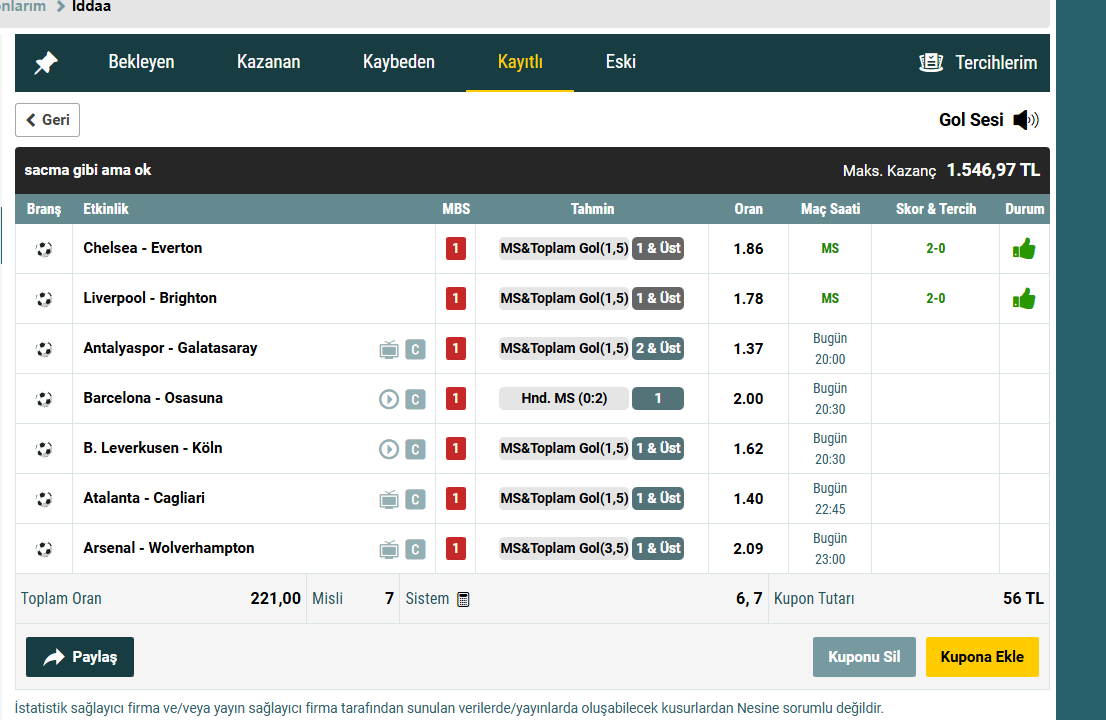Click the '2 & Üst' prediction for Galatasaray match

pyautogui.click(x=657, y=348)
